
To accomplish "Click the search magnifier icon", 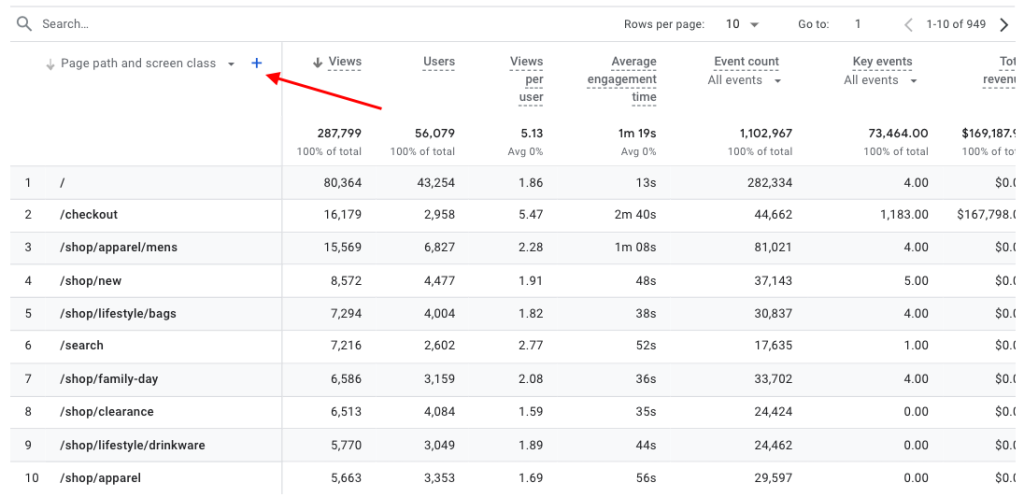I will (x=24, y=23).
